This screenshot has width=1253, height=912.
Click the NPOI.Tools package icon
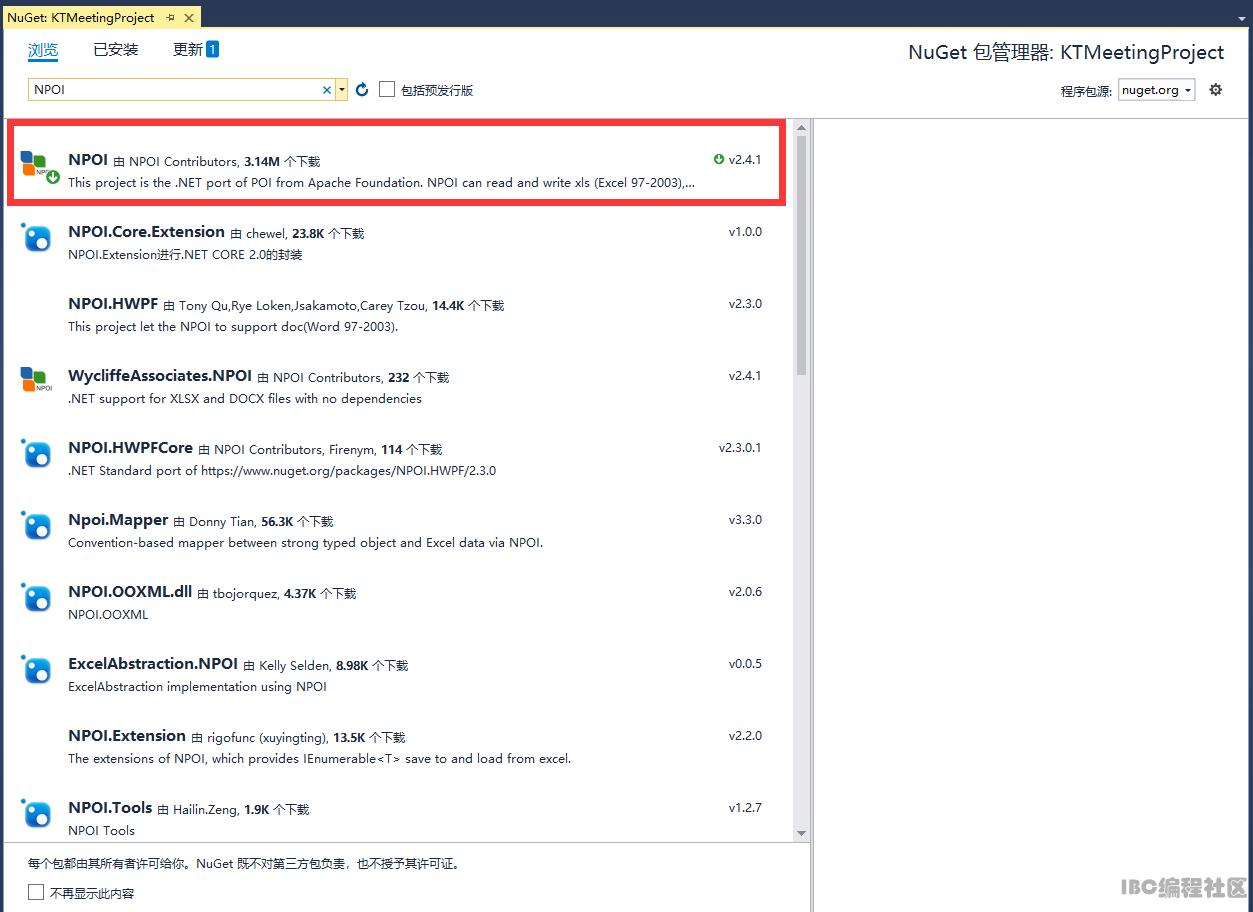click(x=37, y=814)
